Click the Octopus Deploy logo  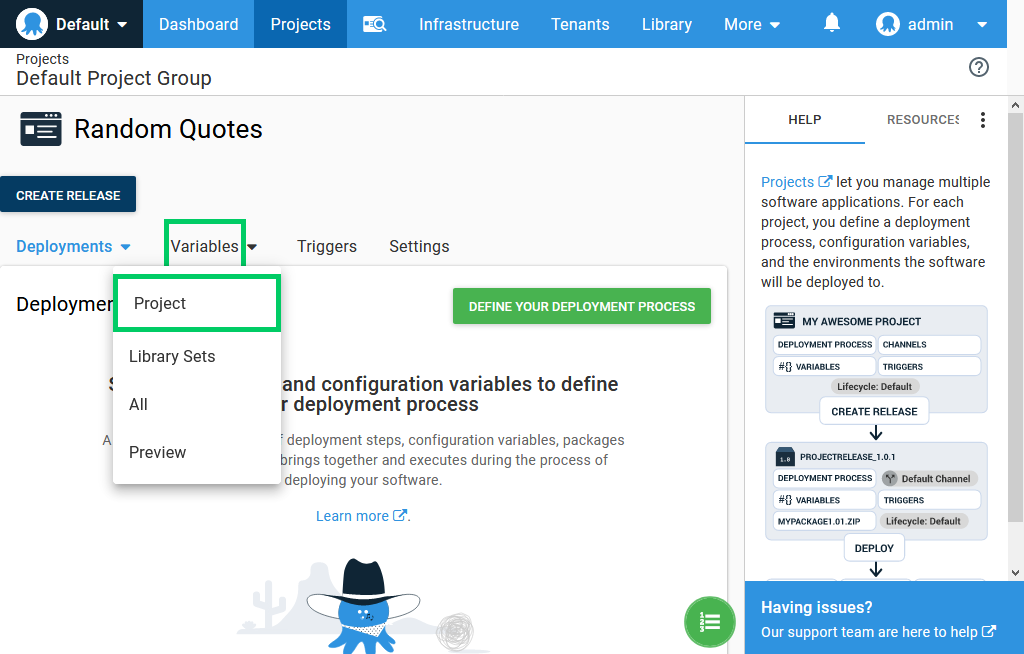(31, 24)
